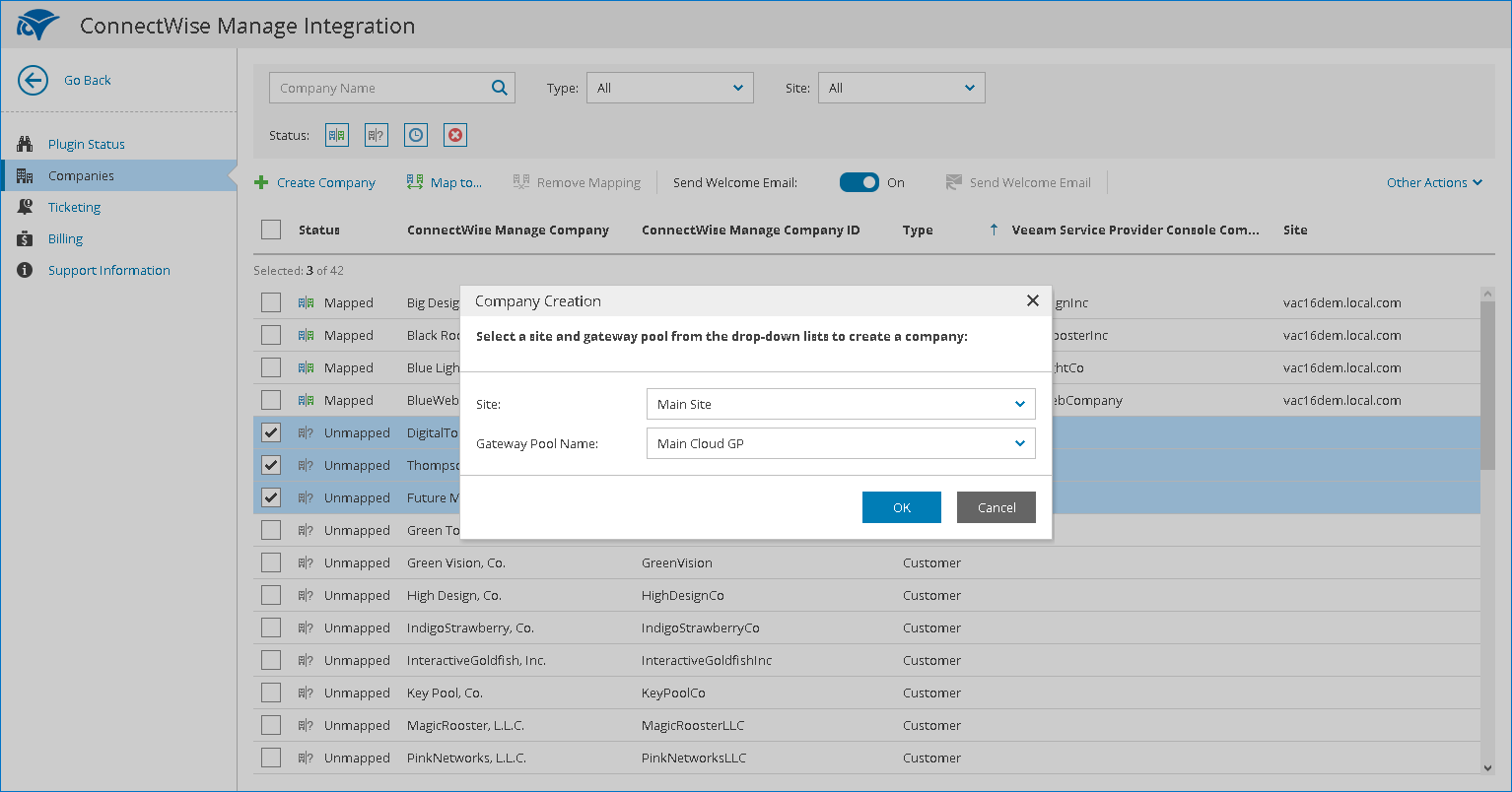Filter by Unmapped status icon
The width and height of the screenshot is (1512, 792).
pos(377,136)
